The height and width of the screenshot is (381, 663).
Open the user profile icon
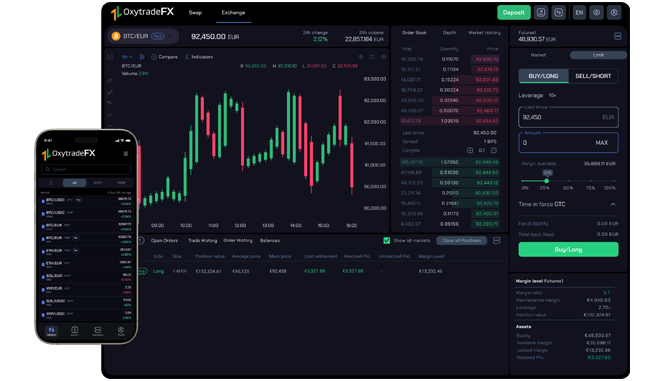[614, 12]
